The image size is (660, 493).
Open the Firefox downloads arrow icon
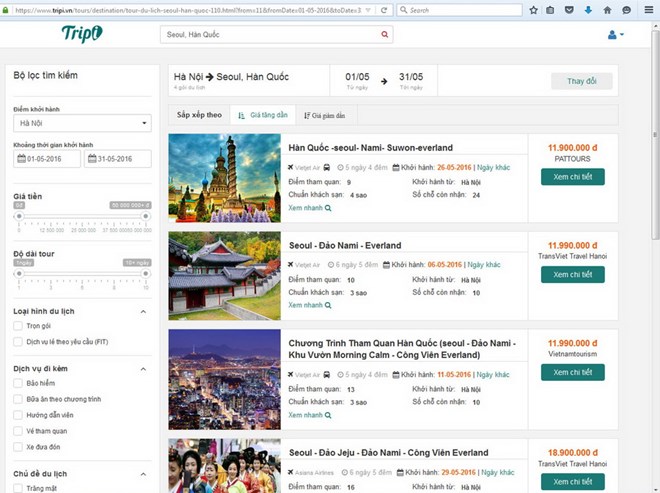pyautogui.click(x=588, y=10)
